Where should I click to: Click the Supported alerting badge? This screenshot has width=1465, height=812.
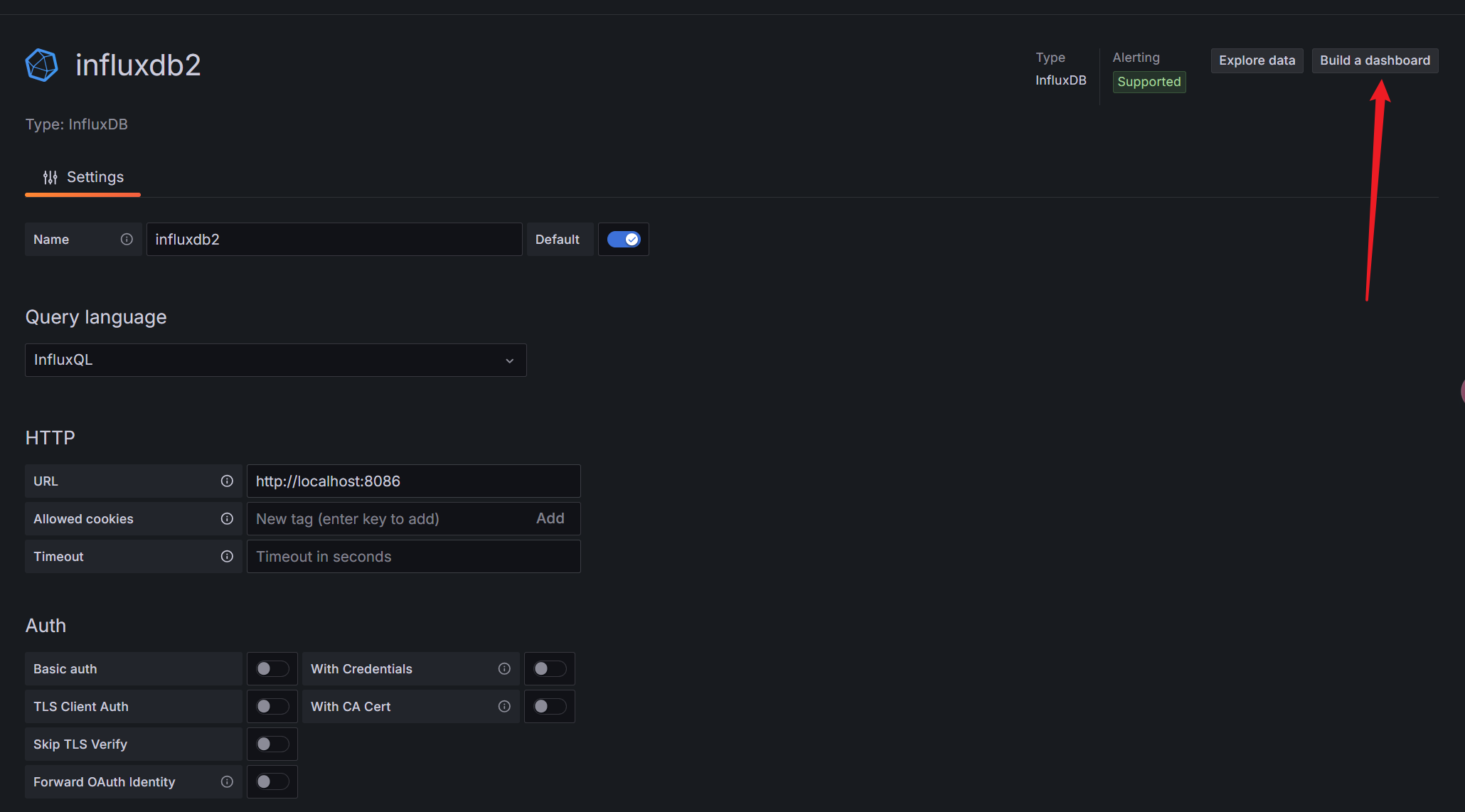[x=1149, y=82]
